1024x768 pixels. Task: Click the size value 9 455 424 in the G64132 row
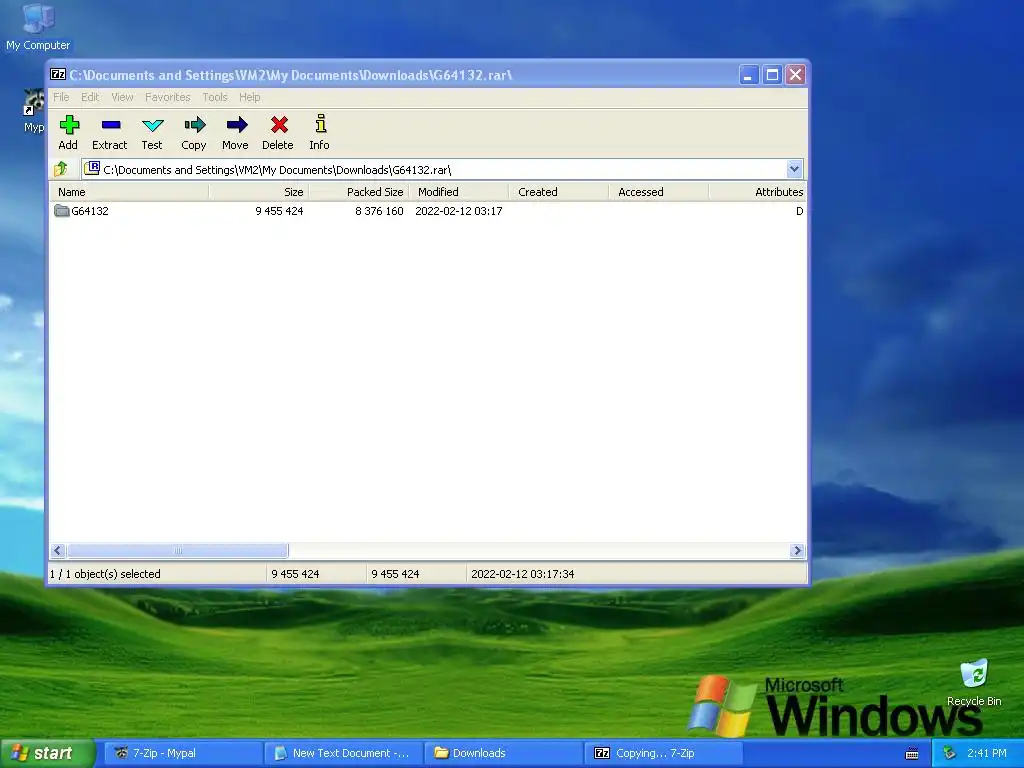[x=280, y=211]
